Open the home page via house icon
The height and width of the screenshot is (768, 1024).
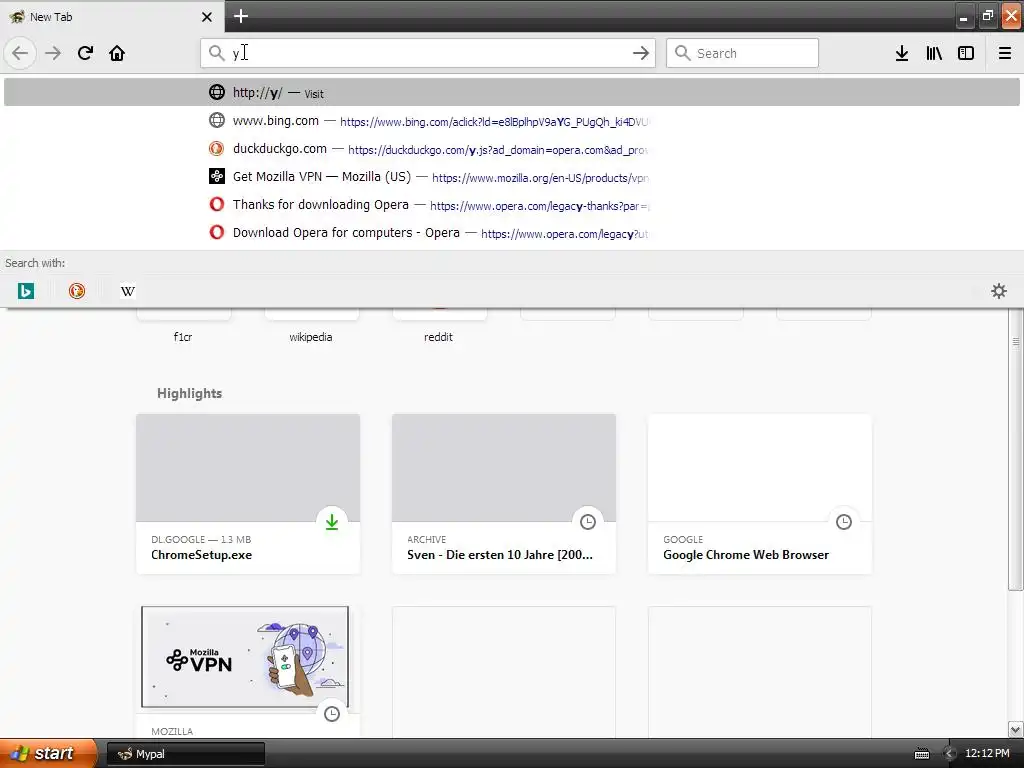tap(117, 53)
